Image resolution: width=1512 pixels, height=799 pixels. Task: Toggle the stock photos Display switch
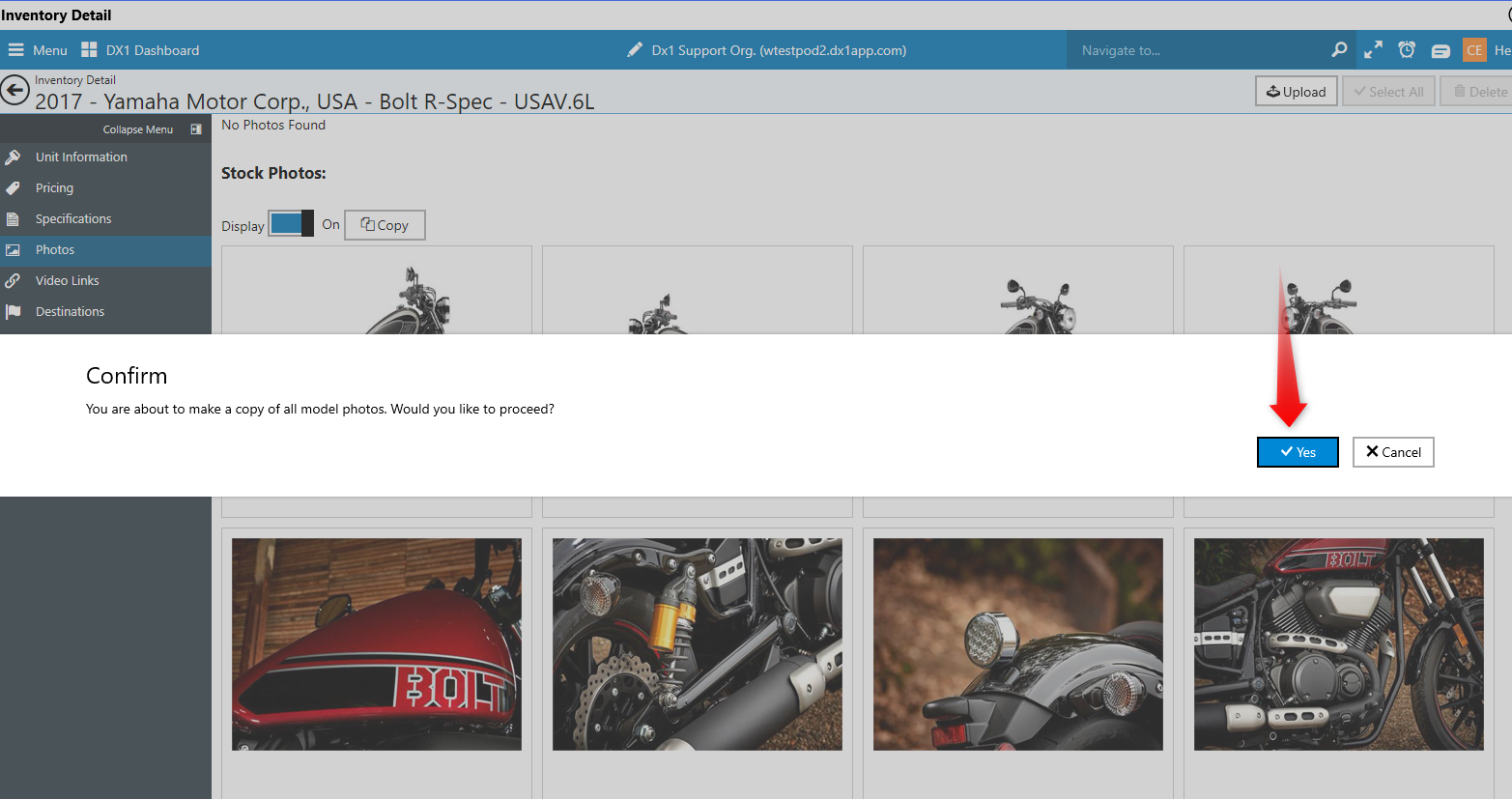point(291,223)
